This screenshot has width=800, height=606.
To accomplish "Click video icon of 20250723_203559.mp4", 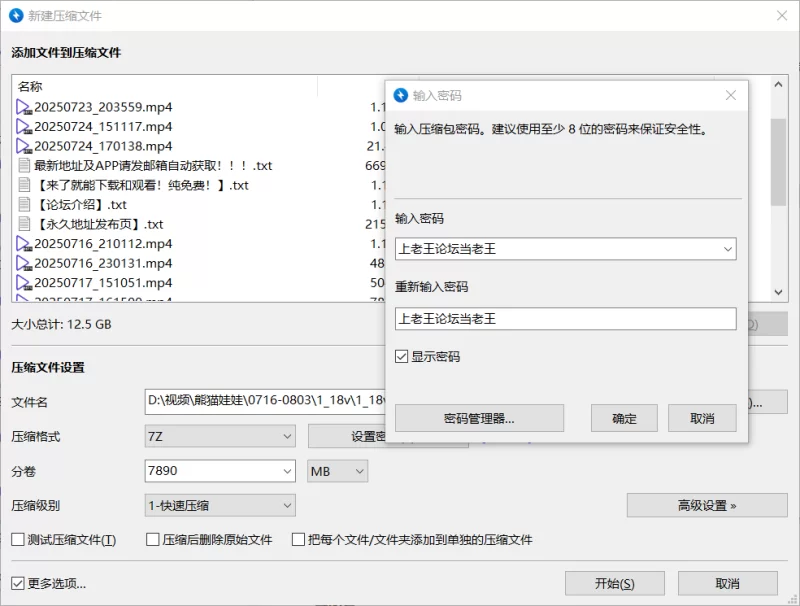I will pyautogui.click(x=24, y=107).
